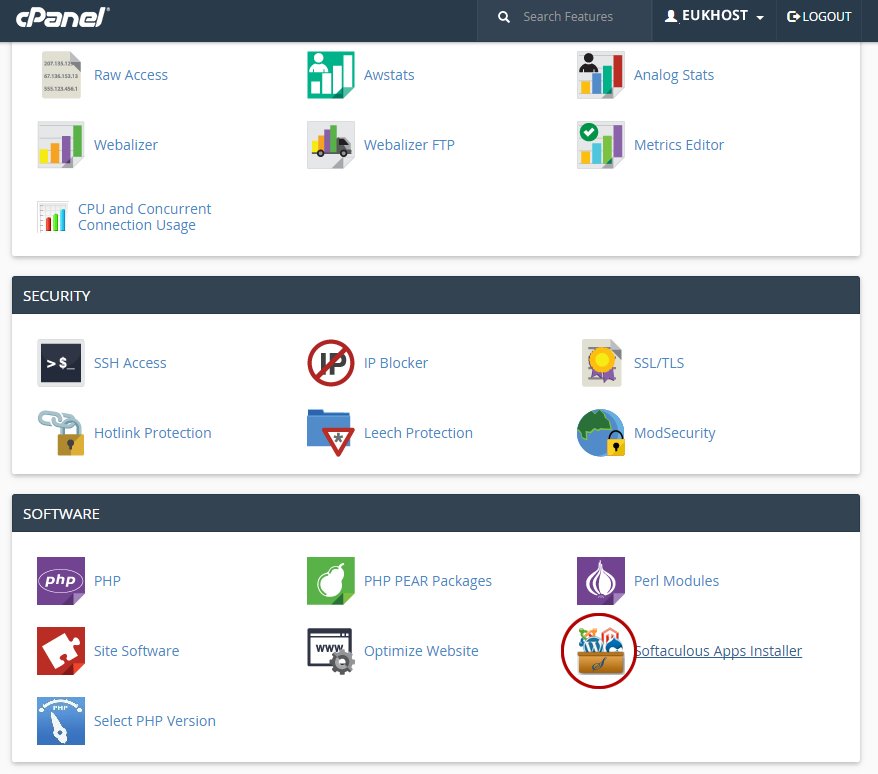Viewport: 878px width, 774px height.
Task: Click the Perl Modules onion icon
Action: [600, 581]
